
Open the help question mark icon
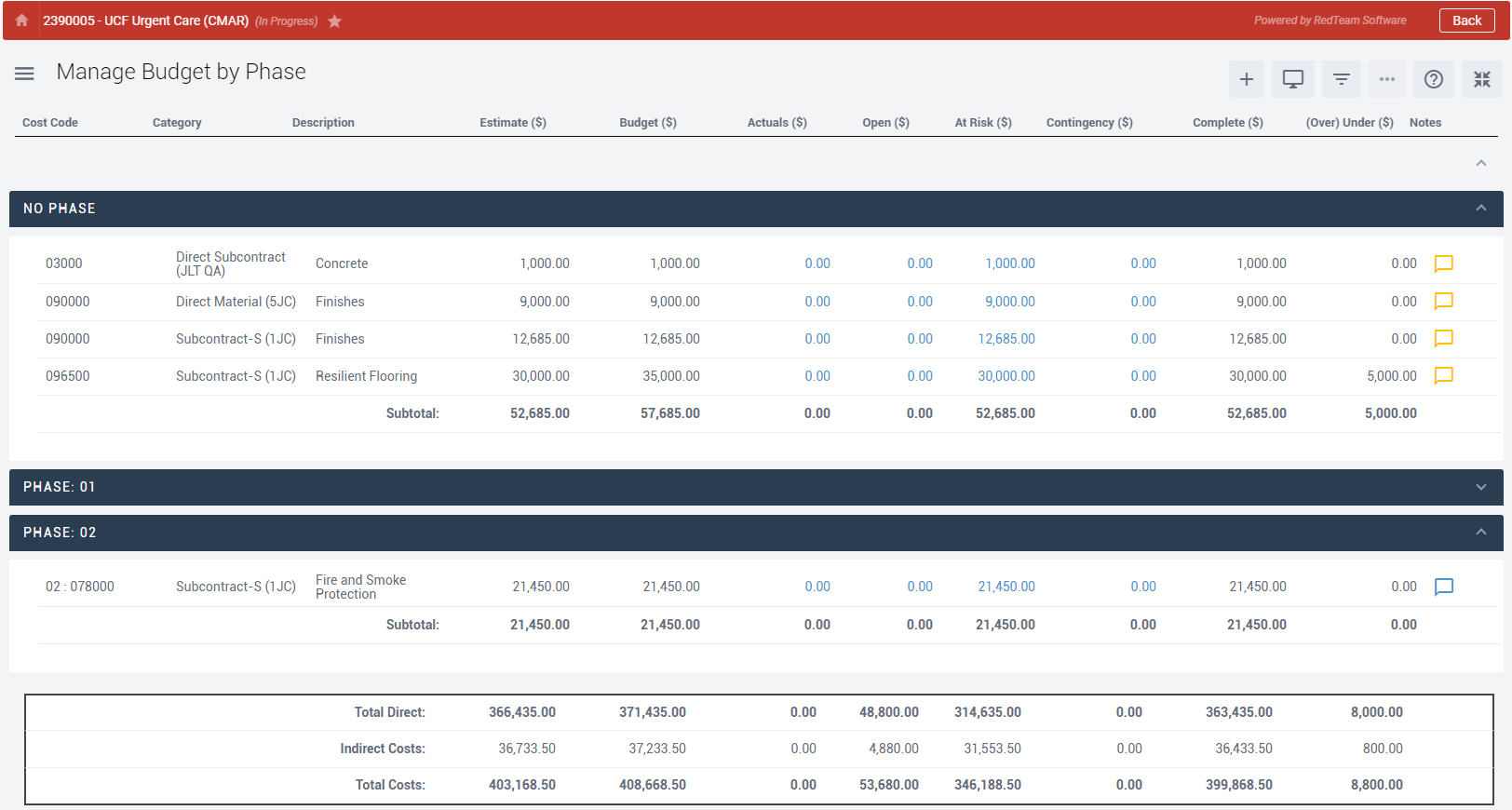[1433, 80]
